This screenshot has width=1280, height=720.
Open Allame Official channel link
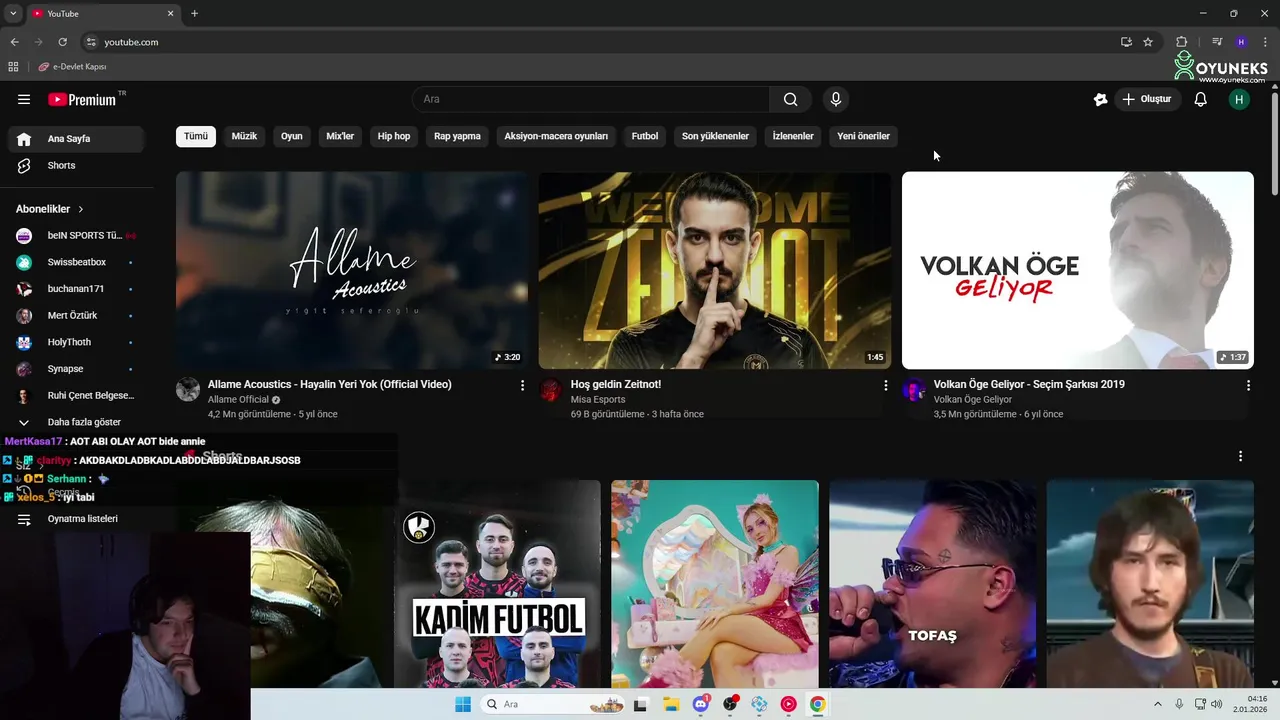coord(238,400)
